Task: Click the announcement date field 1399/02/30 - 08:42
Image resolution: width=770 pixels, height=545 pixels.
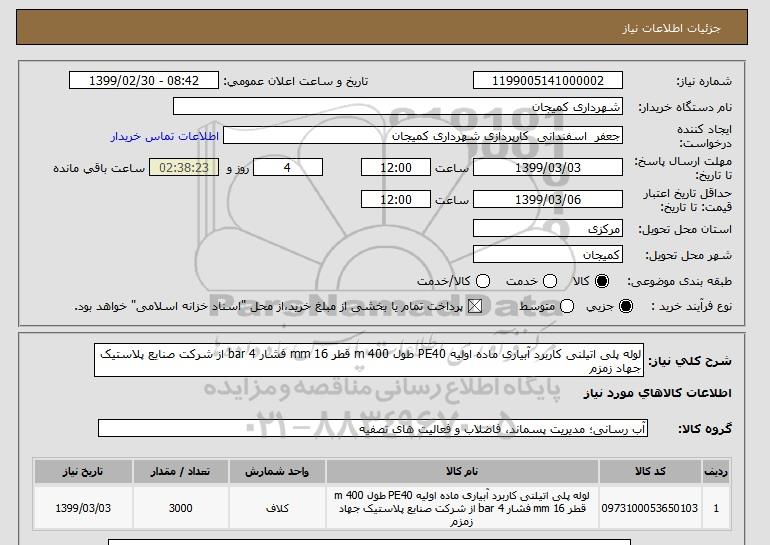Action: tap(144, 81)
